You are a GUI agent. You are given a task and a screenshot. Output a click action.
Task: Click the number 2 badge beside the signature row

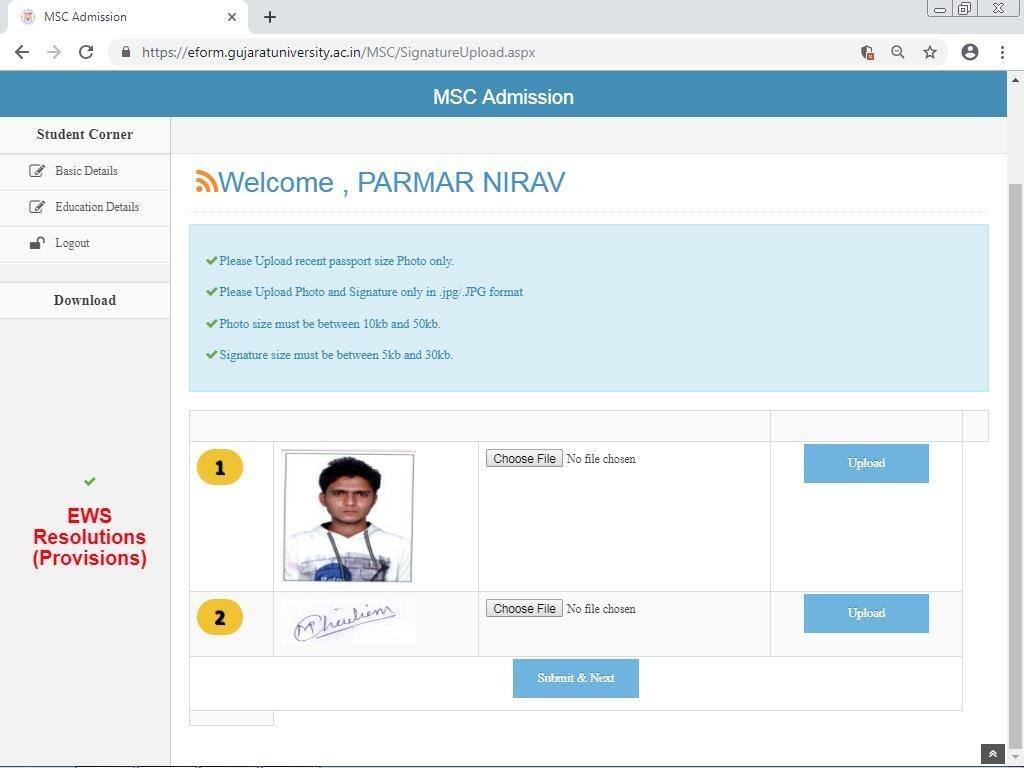(x=220, y=617)
